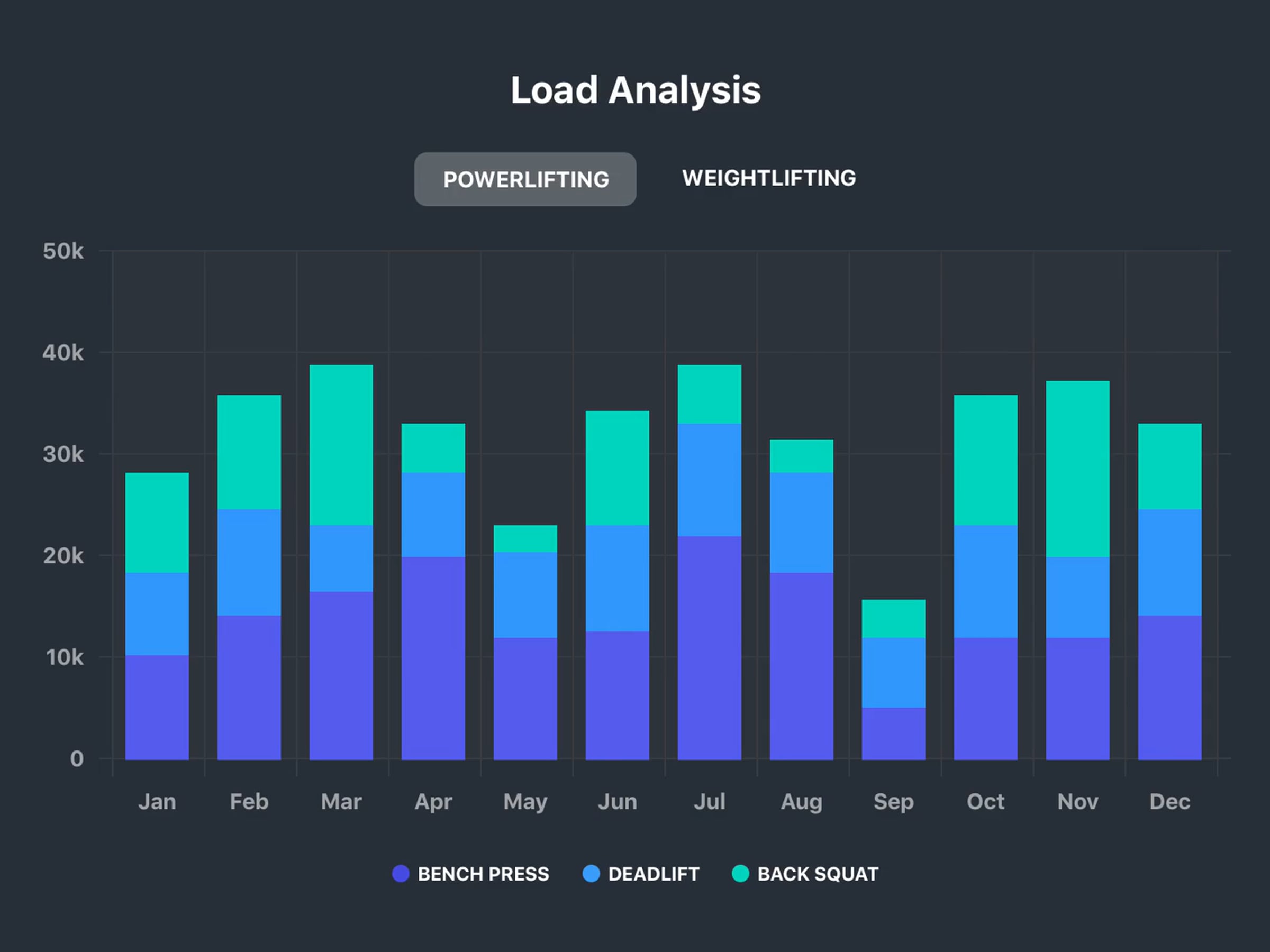Screen dimensions: 1270x952
Task: Open the Weightlifting tab
Action: [x=768, y=178]
